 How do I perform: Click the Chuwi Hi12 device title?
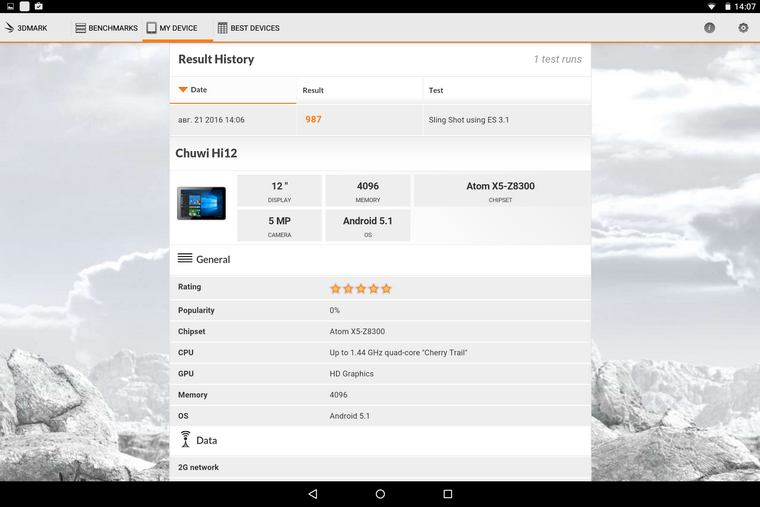coord(206,153)
